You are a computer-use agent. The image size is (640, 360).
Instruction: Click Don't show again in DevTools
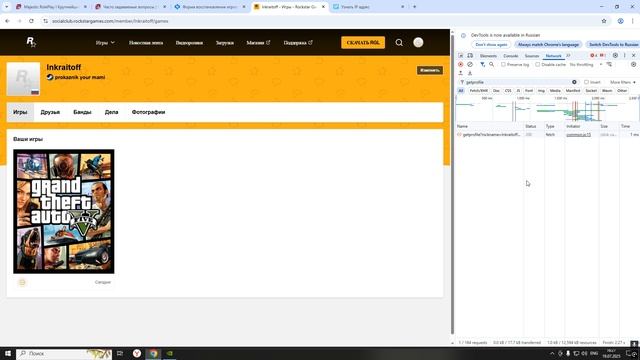click(491, 44)
